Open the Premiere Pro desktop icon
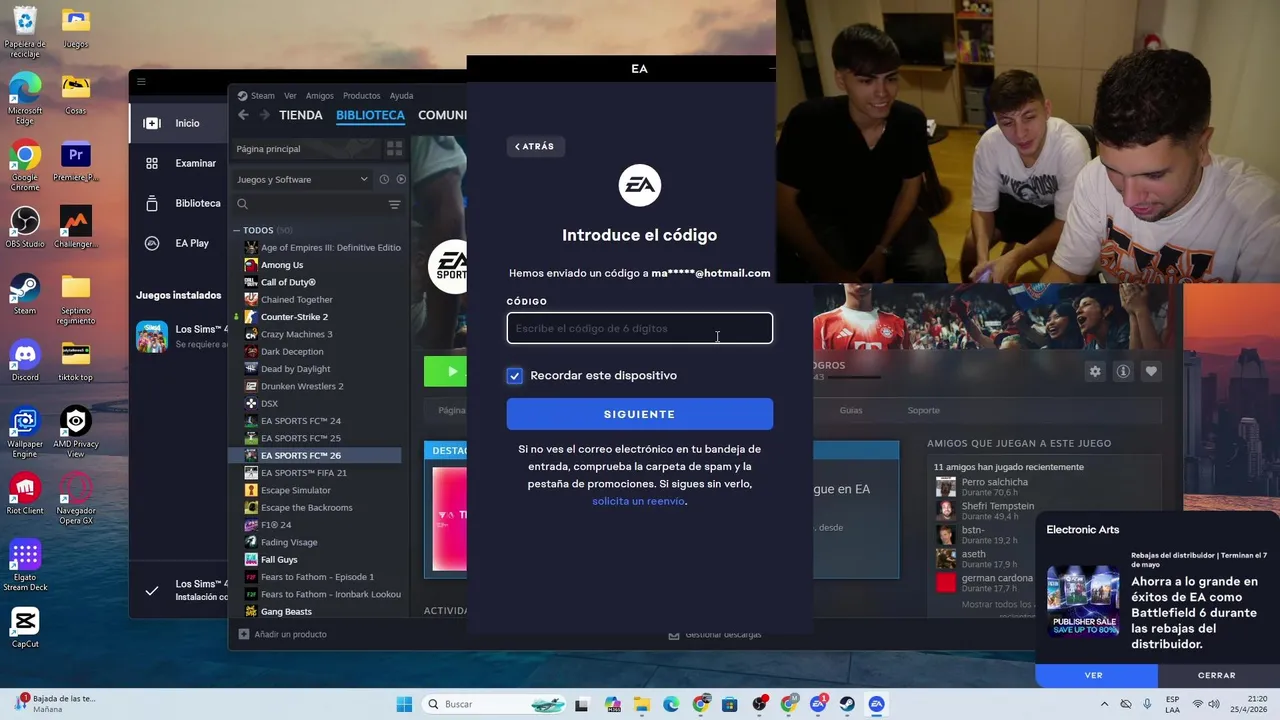 click(75, 160)
